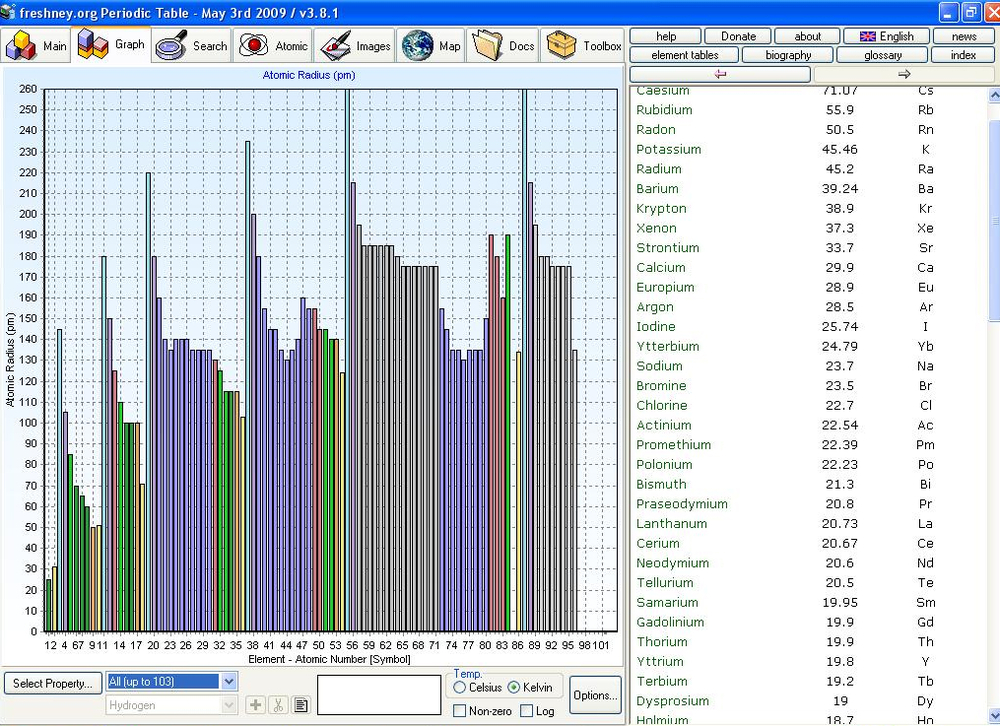1000x726 pixels.
Task: Open the glossary page
Action: 882,55
